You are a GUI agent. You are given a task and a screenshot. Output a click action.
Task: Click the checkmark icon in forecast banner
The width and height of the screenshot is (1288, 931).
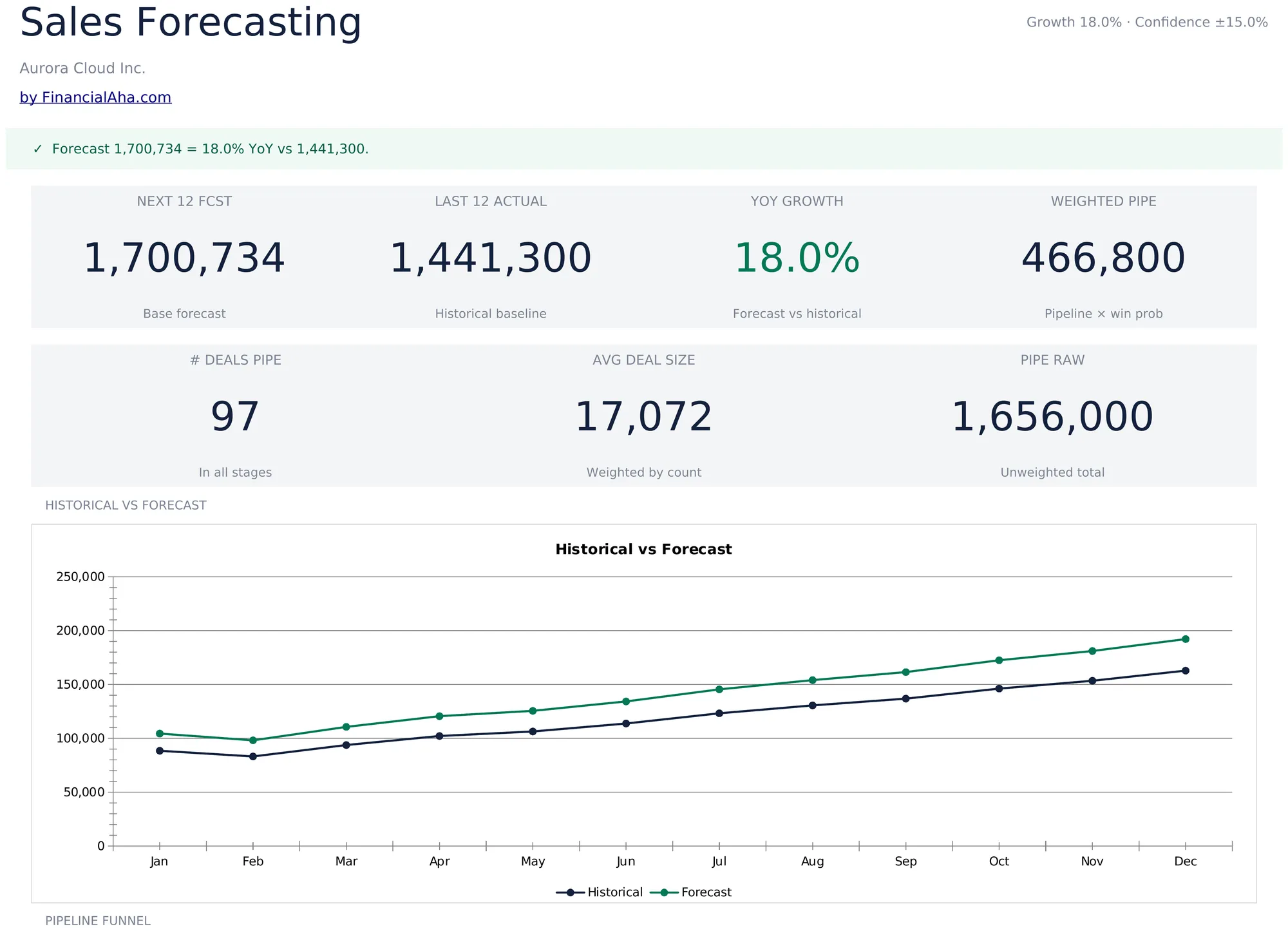[x=37, y=149]
